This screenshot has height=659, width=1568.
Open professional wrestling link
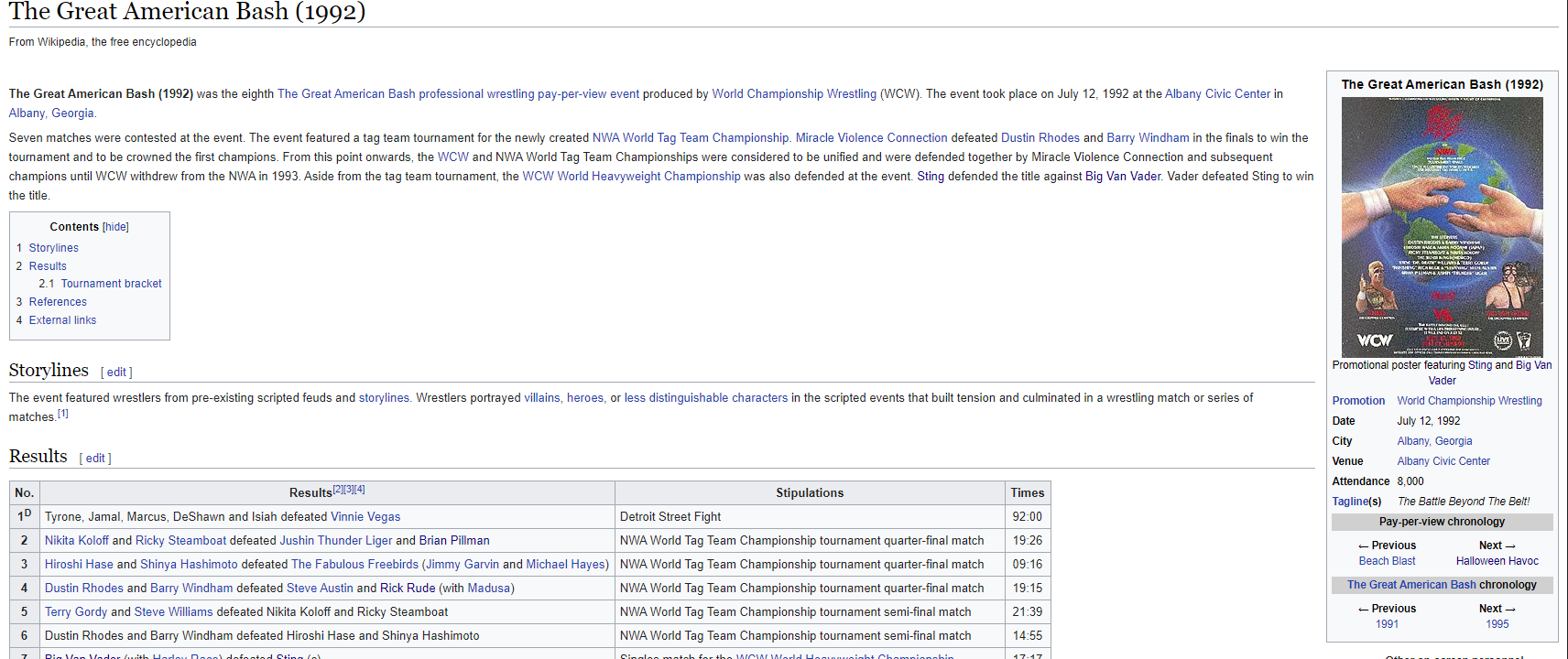coord(476,94)
